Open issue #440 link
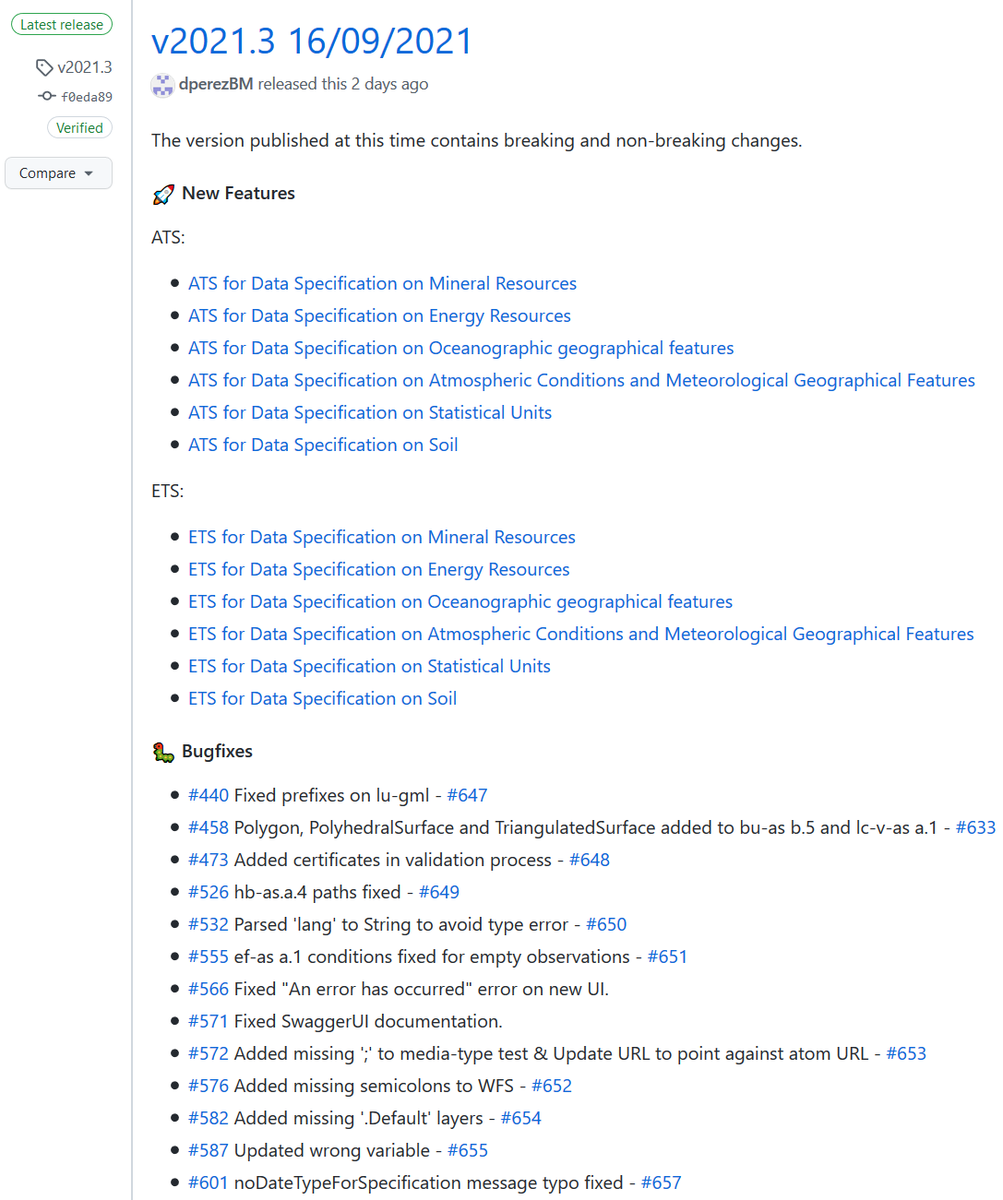The width and height of the screenshot is (1003, 1200). [209, 795]
